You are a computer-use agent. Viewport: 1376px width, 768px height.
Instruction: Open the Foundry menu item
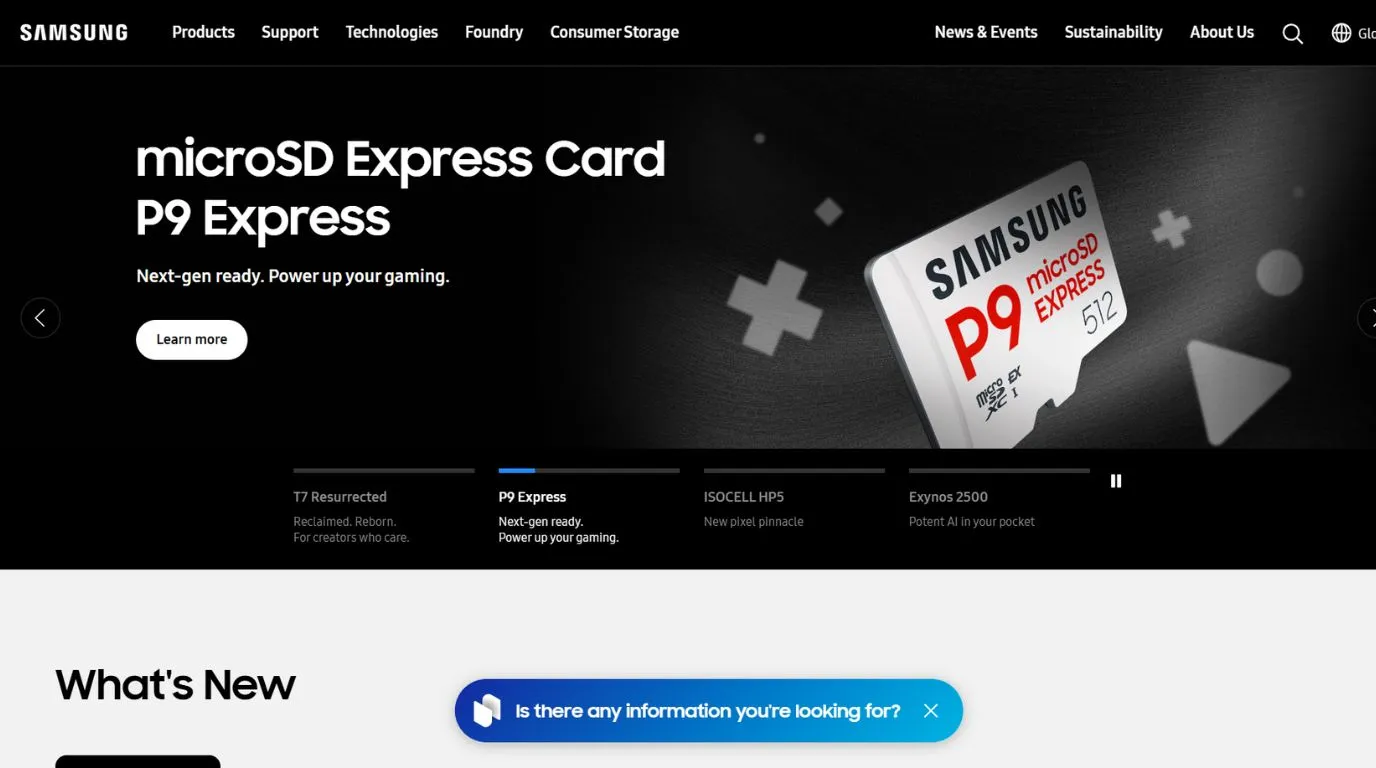pyautogui.click(x=494, y=32)
